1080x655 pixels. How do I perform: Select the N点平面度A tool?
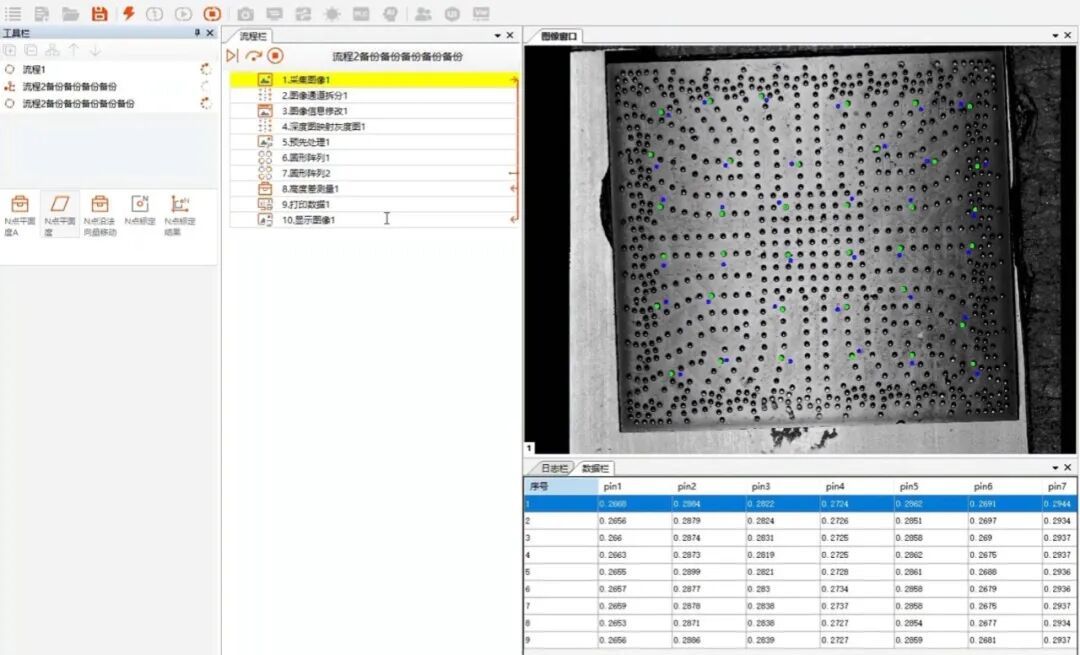coord(20,216)
